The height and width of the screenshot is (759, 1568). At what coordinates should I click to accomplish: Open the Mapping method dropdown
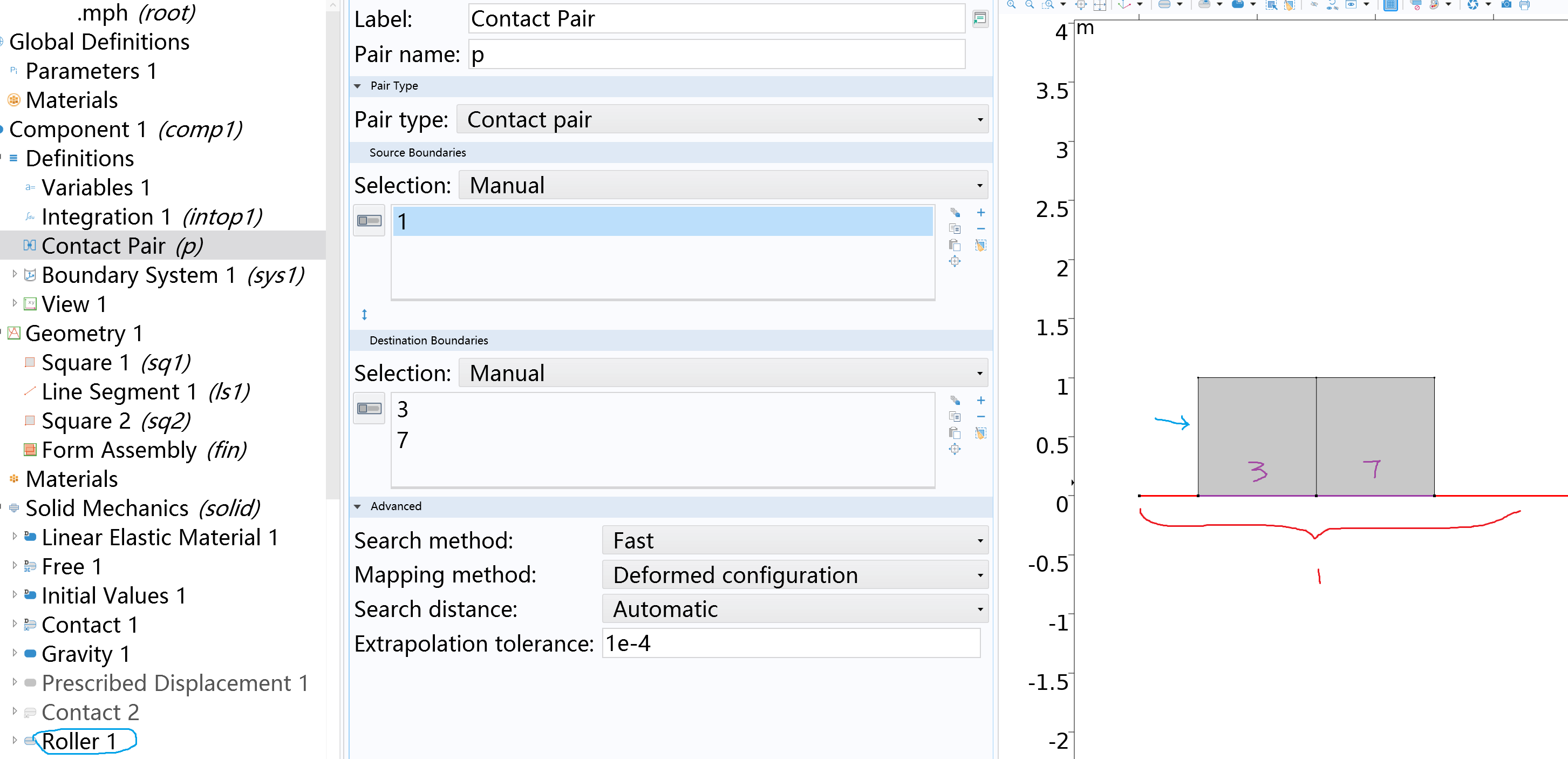coord(794,575)
